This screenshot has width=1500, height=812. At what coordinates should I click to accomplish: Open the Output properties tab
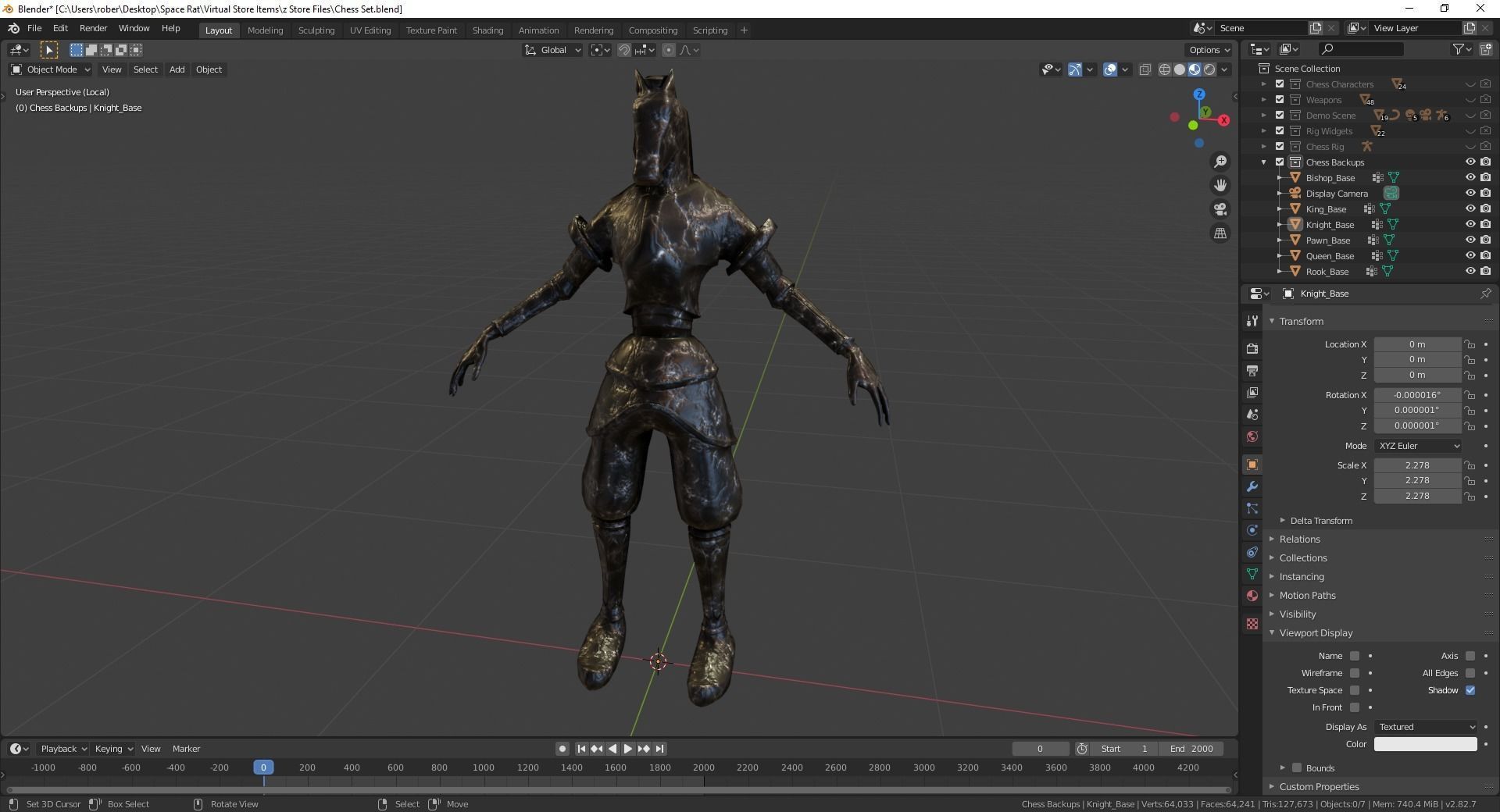[x=1252, y=370]
